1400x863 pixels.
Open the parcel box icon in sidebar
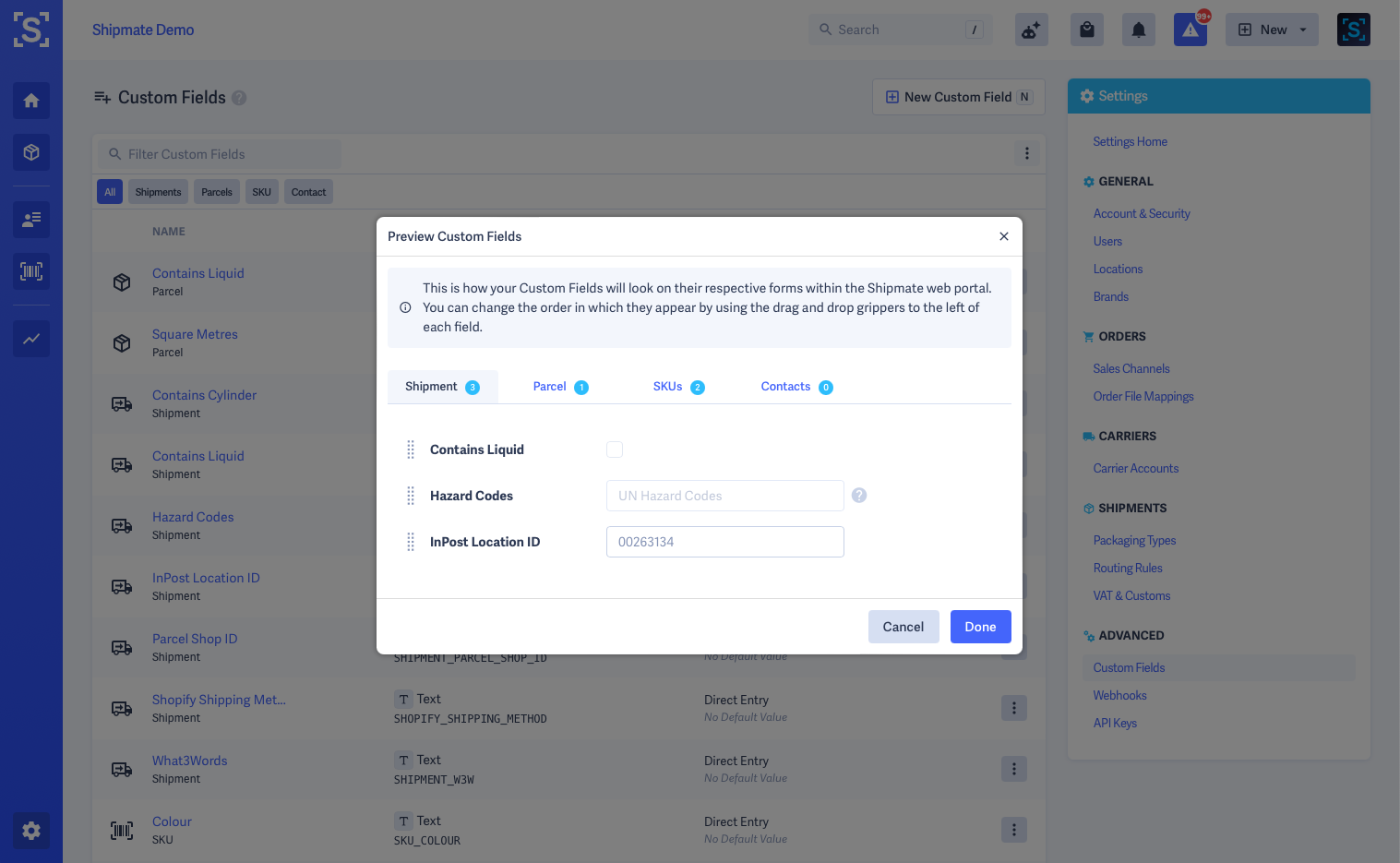[x=31, y=152]
